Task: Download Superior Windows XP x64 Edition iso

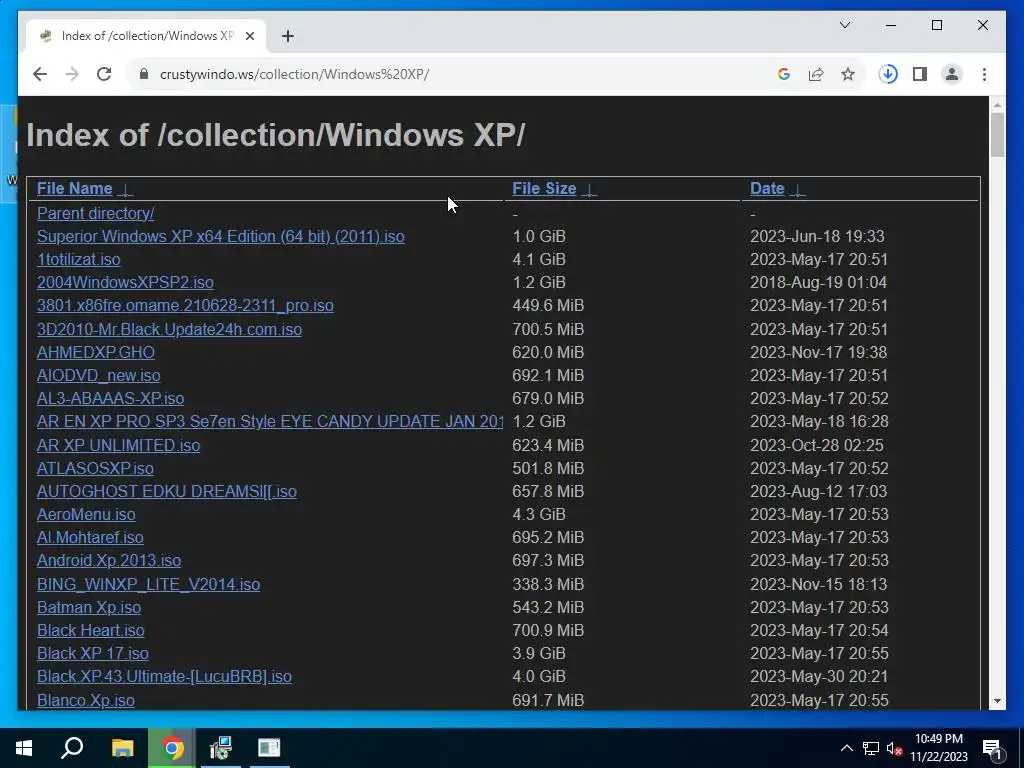Action: (x=221, y=236)
